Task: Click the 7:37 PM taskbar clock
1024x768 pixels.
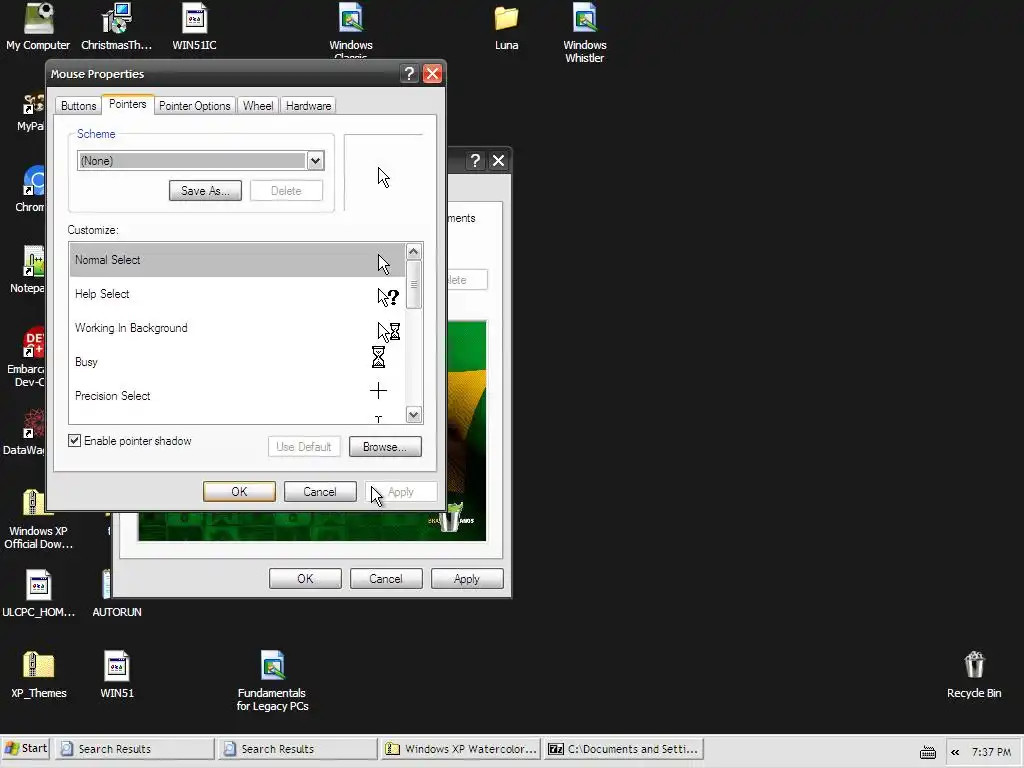Action: 991,752
